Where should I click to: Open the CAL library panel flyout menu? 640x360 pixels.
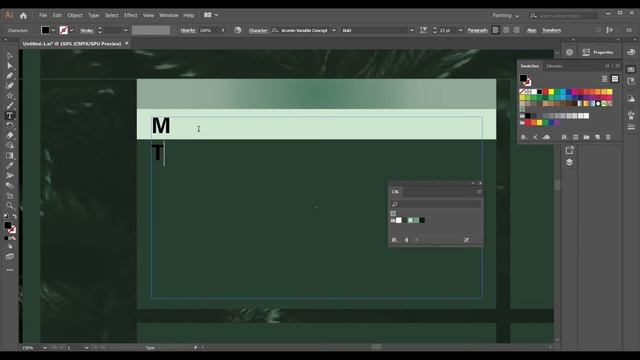479,191
